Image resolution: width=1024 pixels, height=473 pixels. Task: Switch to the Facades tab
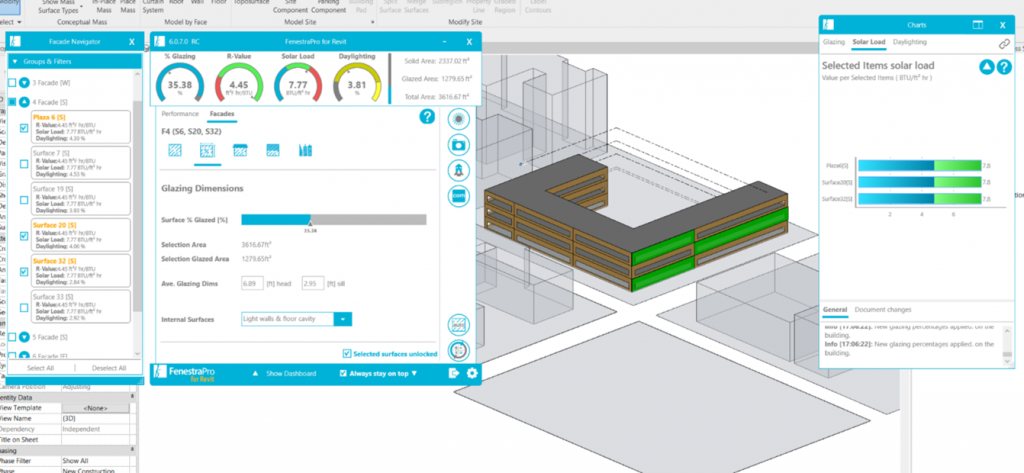(222, 114)
